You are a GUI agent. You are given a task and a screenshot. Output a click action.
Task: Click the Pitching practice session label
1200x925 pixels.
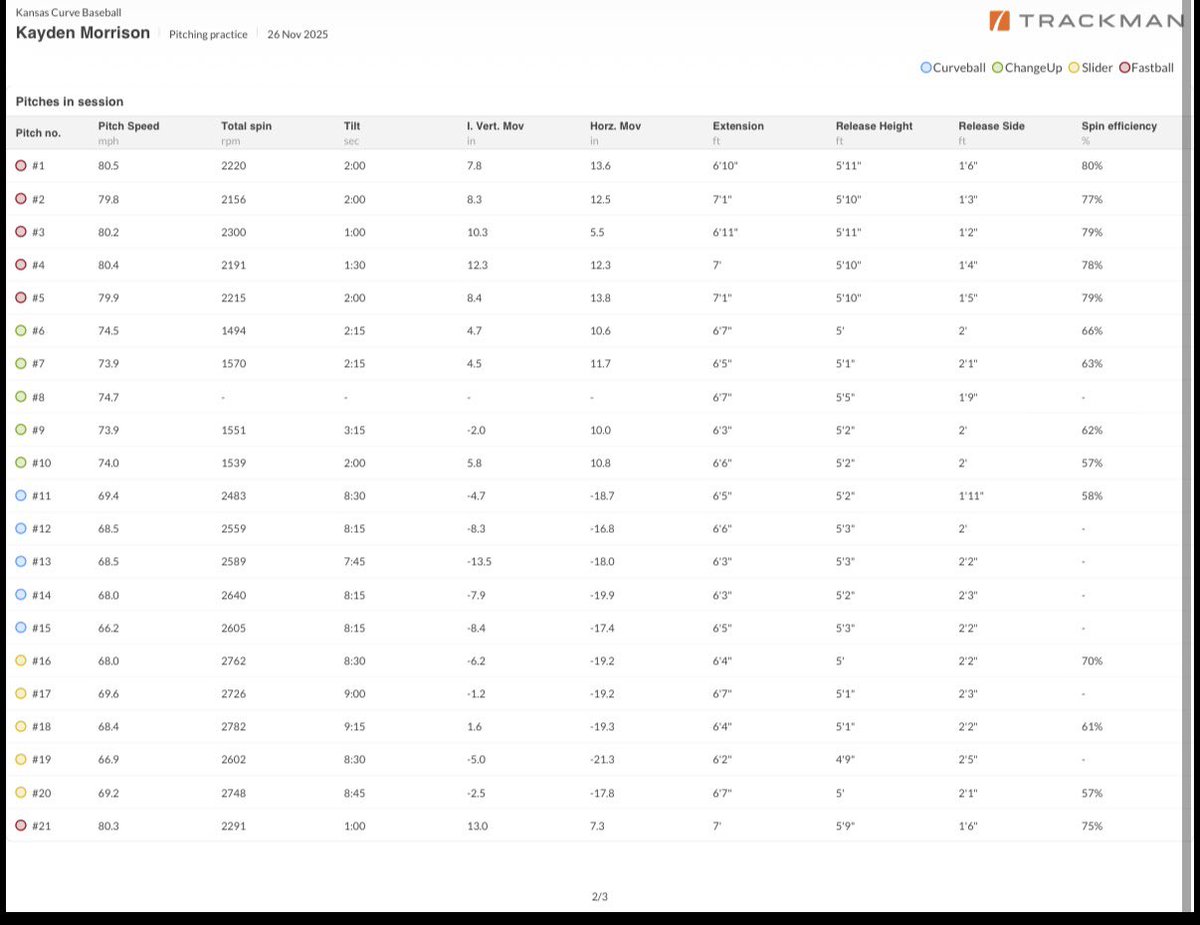(x=208, y=35)
